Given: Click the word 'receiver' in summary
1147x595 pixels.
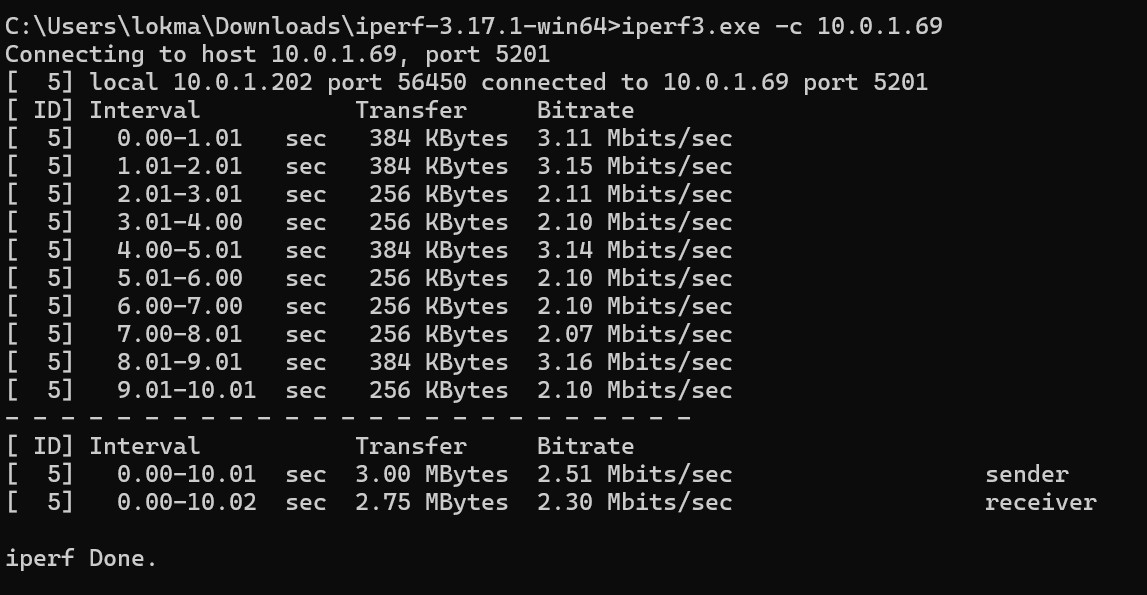Looking at the screenshot, I should coord(1040,502).
